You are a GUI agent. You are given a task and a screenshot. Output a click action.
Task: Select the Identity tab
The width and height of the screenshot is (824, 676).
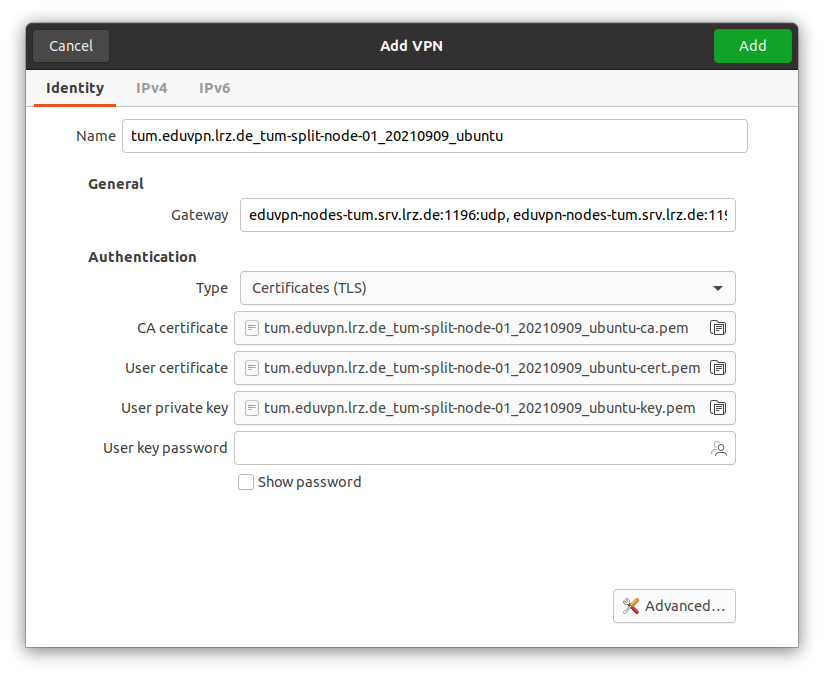click(75, 88)
